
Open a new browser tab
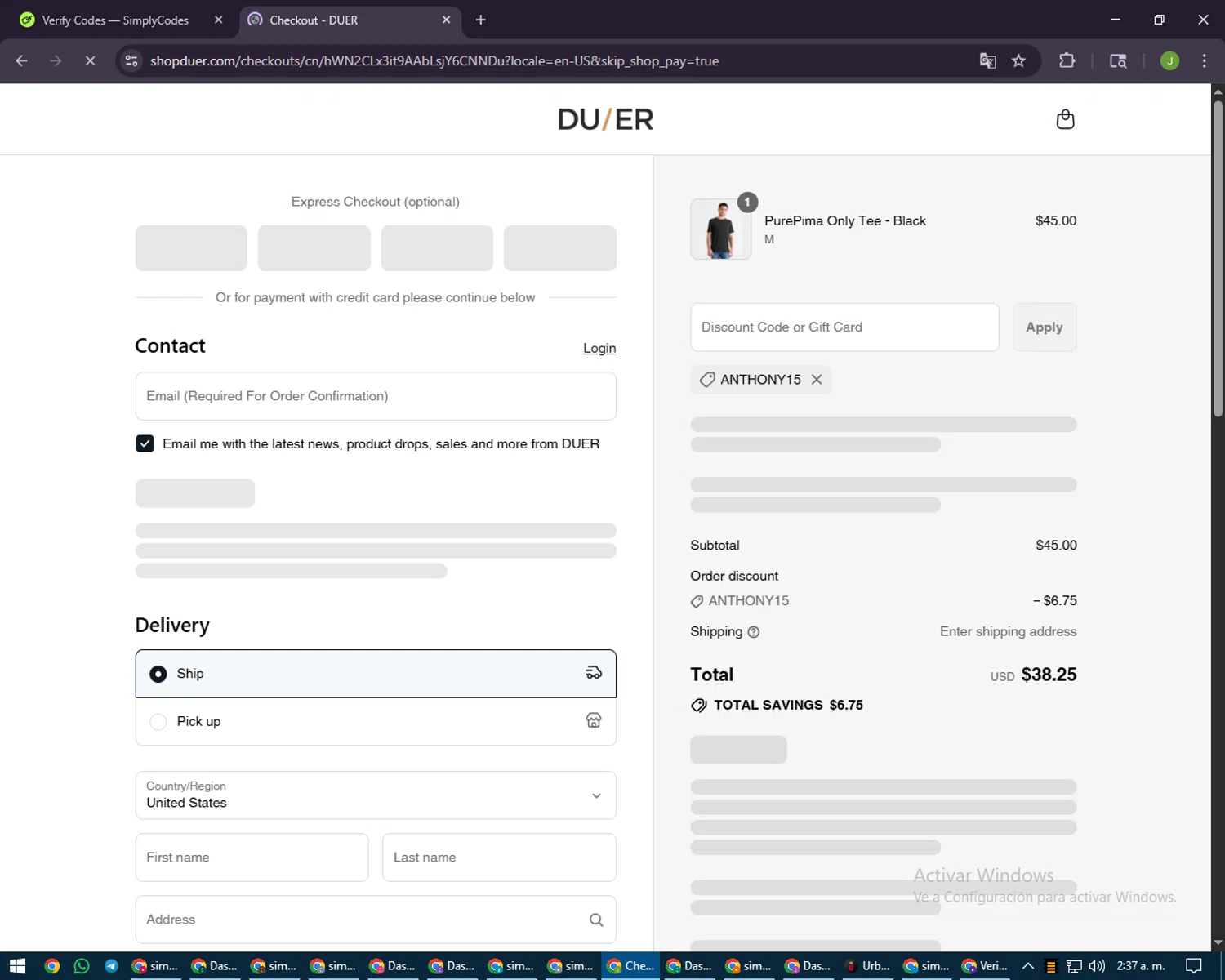[x=480, y=20]
